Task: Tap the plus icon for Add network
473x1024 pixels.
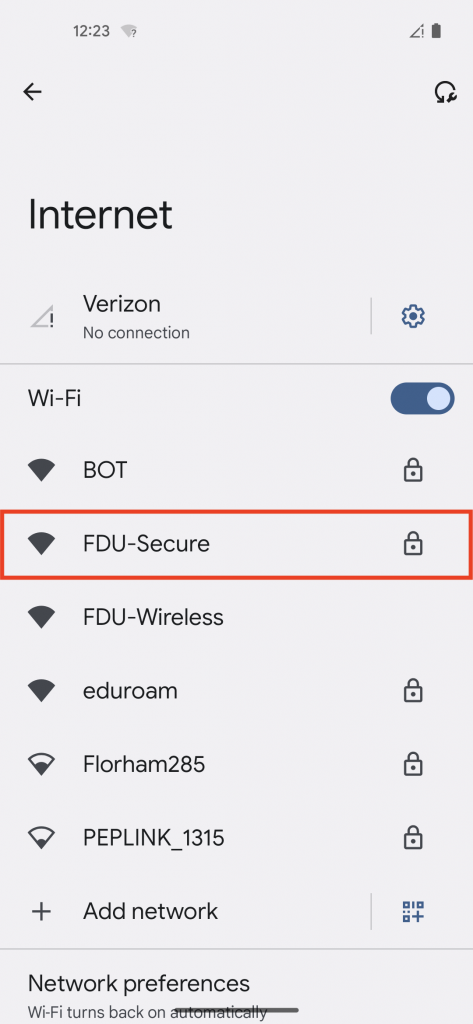Action: click(42, 911)
